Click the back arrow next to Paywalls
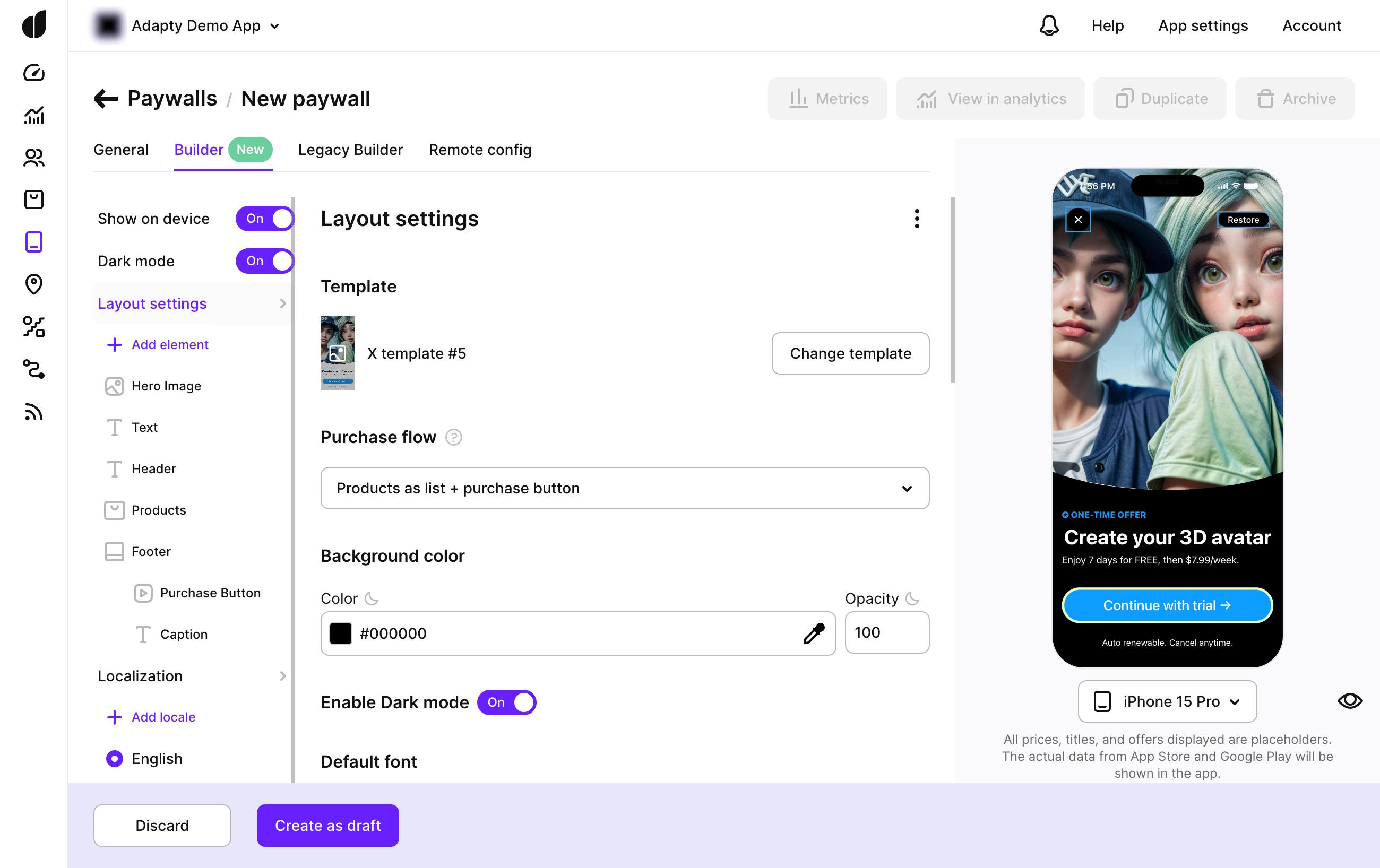 tap(106, 99)
